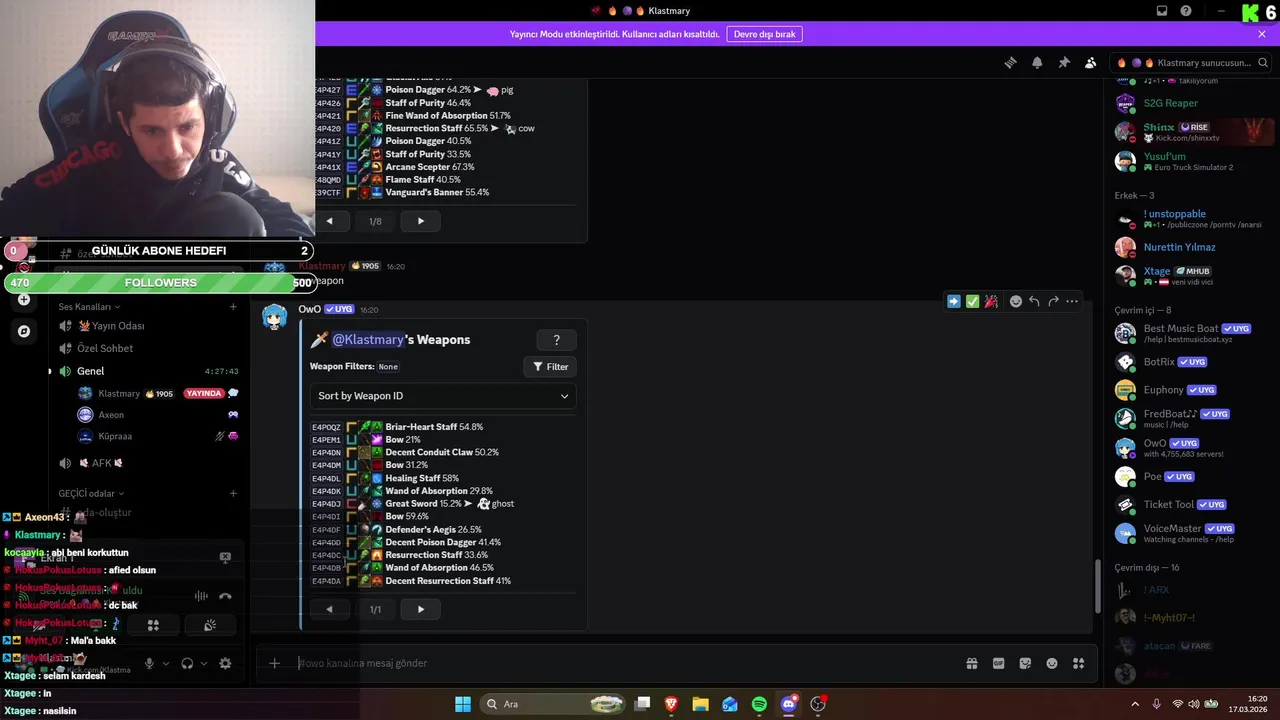Viewport: 1280px width, 720px height.
Task: Add a server plus icon
Action: point(24,299)
